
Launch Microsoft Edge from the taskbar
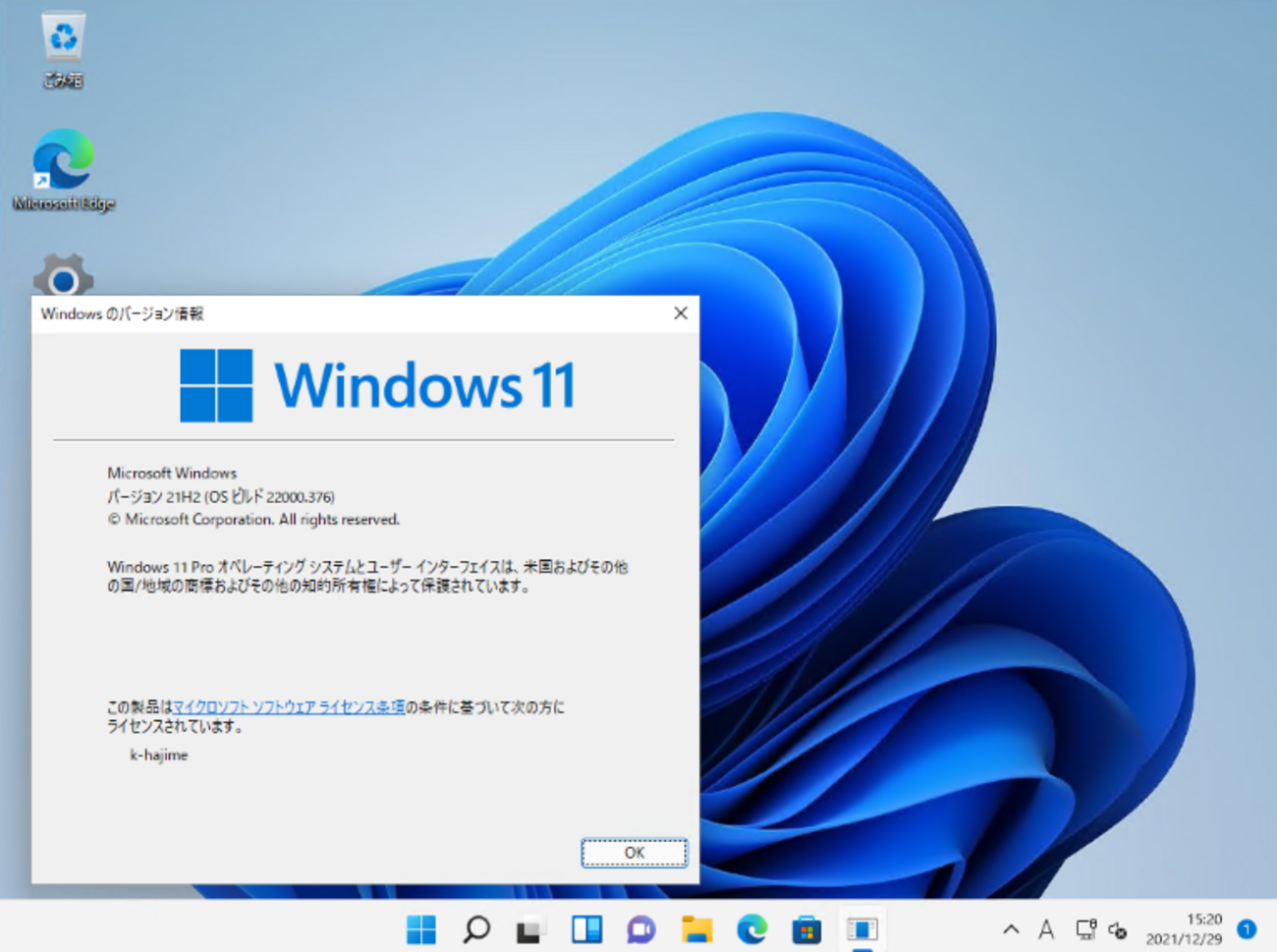(x=751, y=928)
